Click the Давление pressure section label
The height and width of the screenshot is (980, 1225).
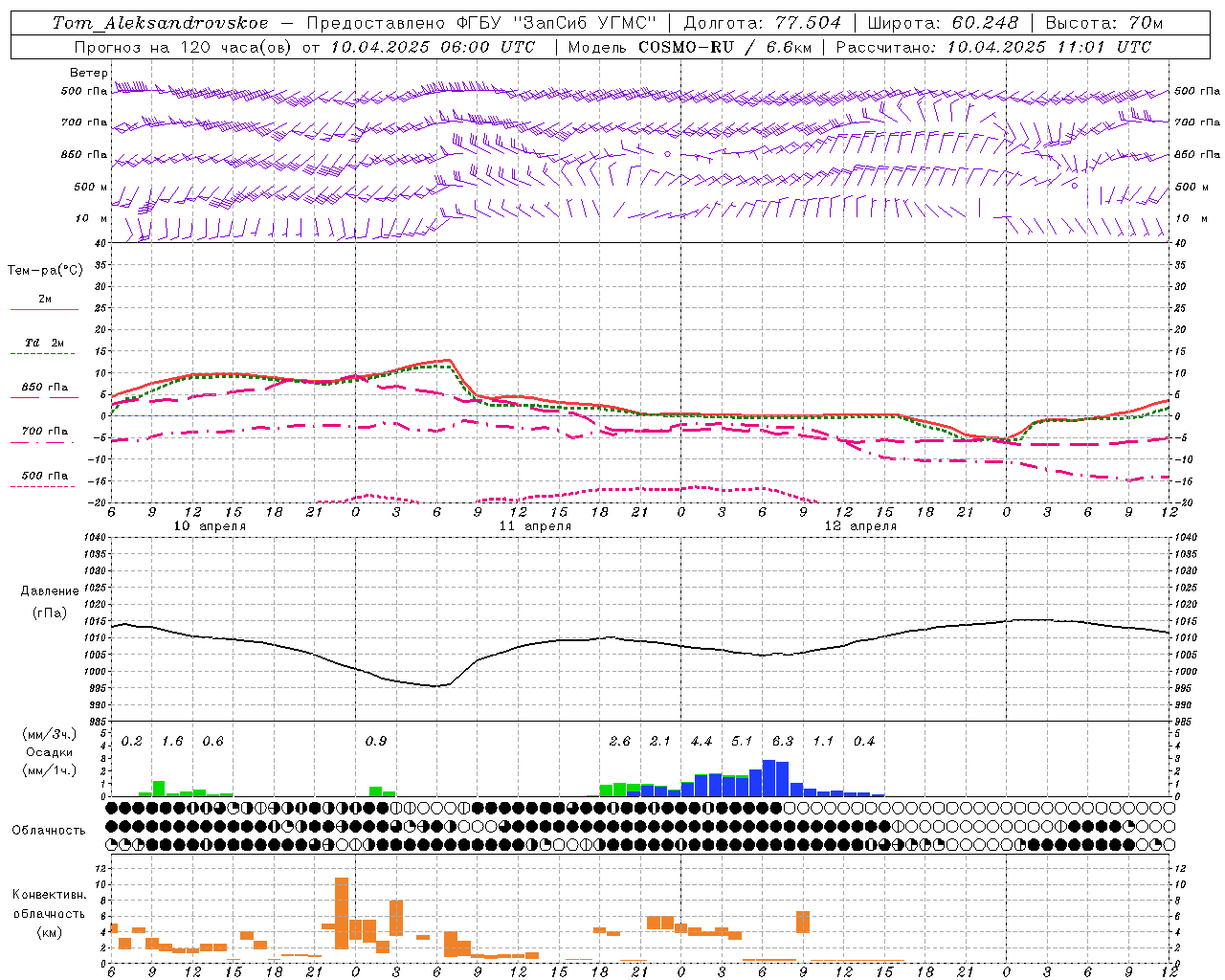50,591
